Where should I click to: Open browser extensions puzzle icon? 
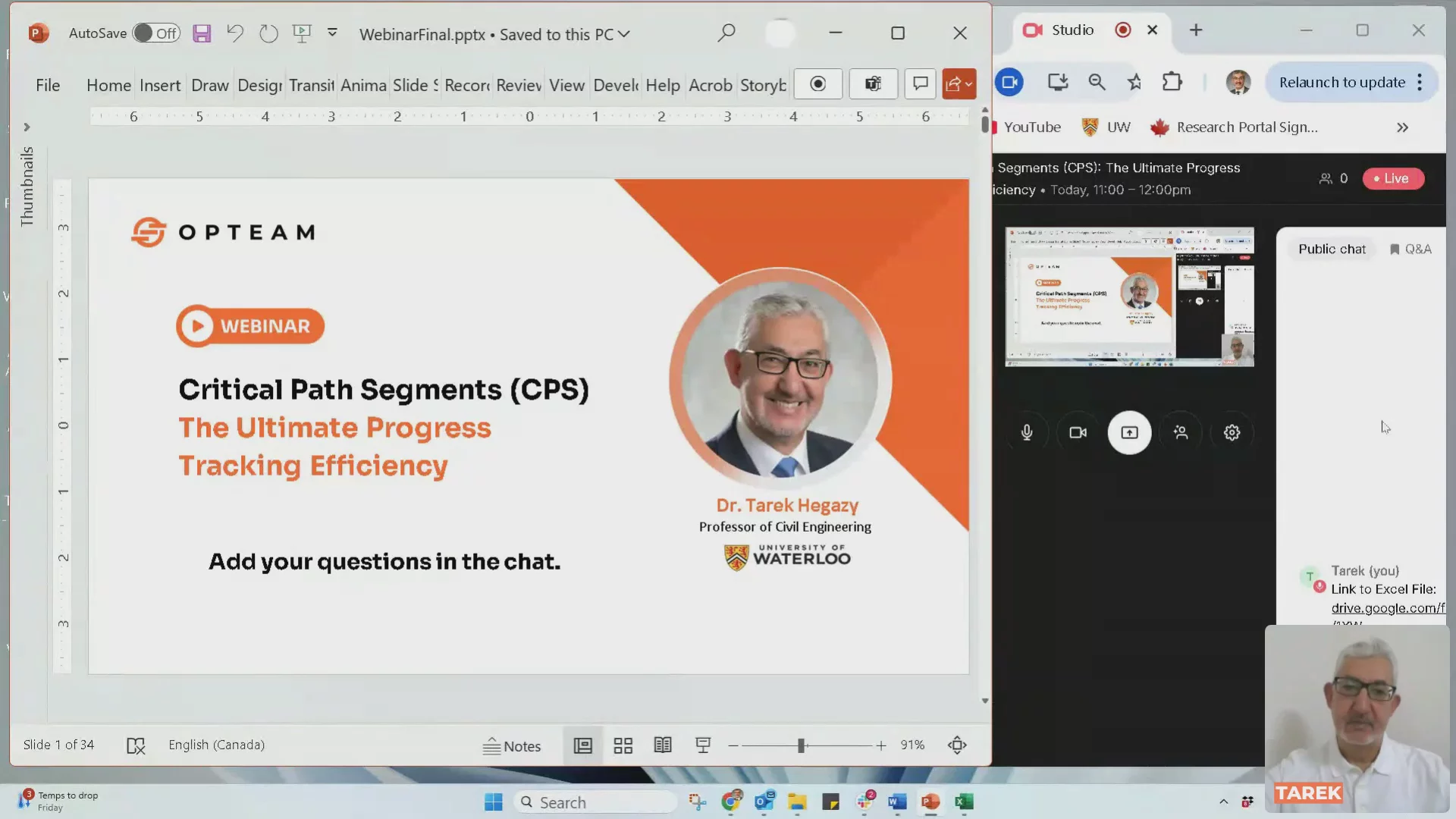coord(1172,82)
